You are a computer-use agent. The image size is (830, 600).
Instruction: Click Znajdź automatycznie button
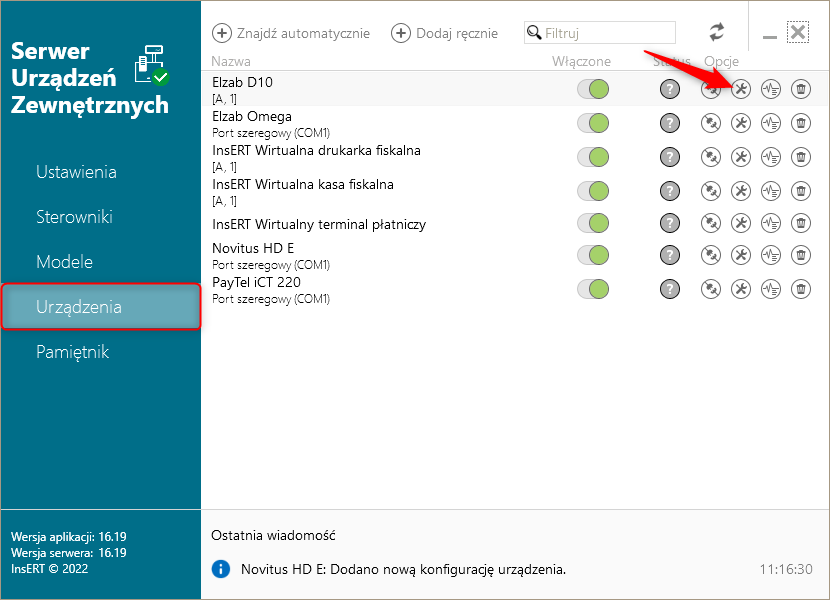tap(291, 33)
